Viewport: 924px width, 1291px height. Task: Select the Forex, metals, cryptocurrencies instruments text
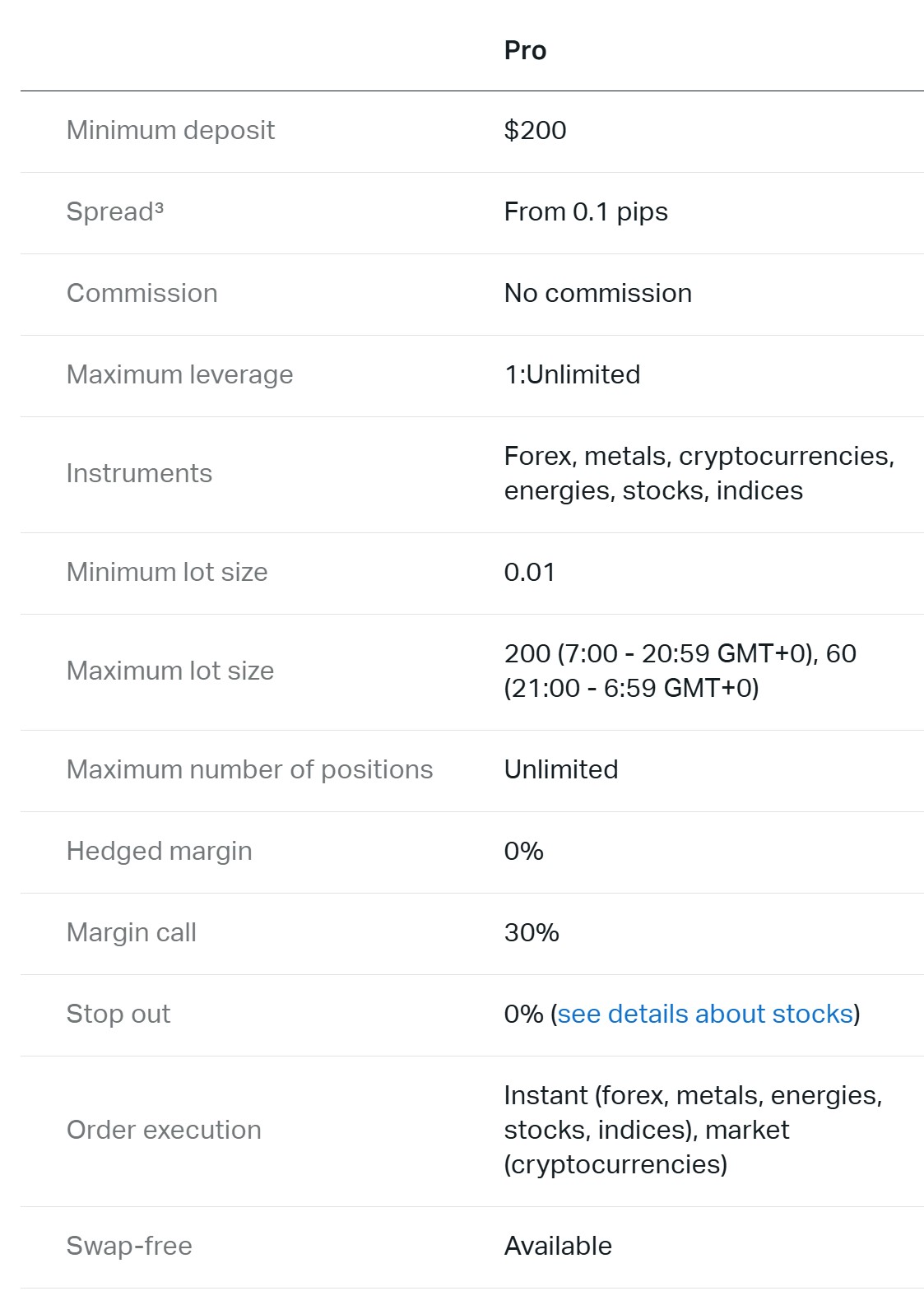pos(699,473)
